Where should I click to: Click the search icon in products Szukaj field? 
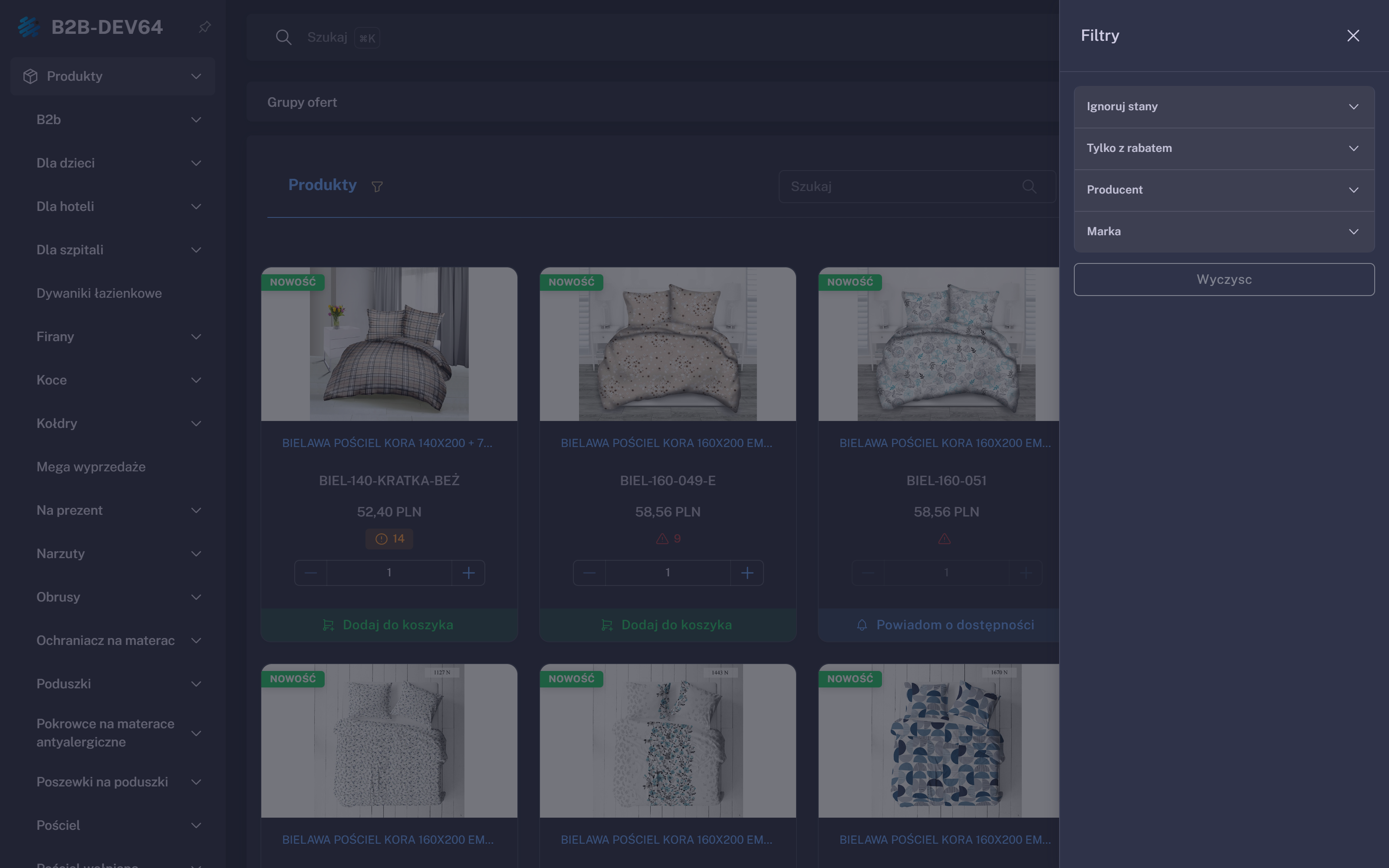click(1029, 187)
